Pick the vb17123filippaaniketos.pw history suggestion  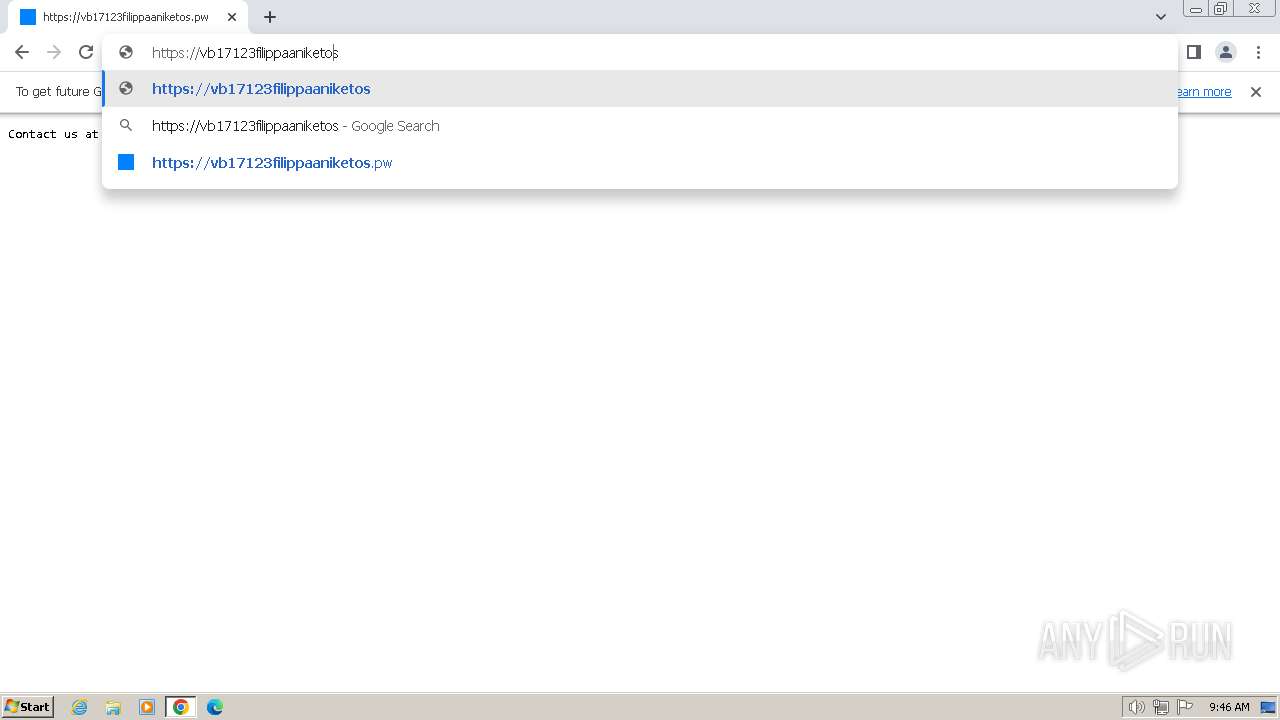tap(640, 163)
